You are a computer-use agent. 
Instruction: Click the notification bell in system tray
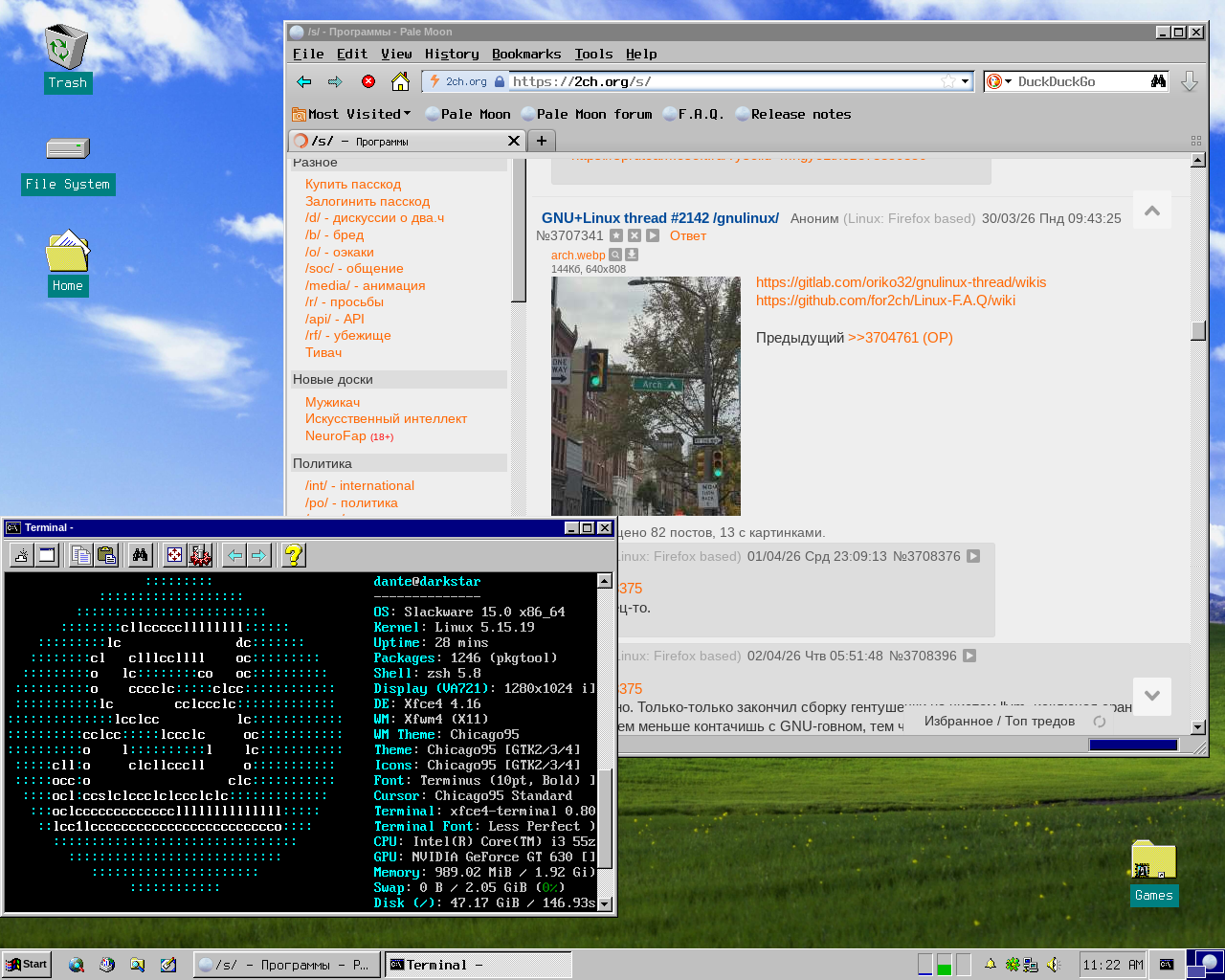(x=991, y=965)
